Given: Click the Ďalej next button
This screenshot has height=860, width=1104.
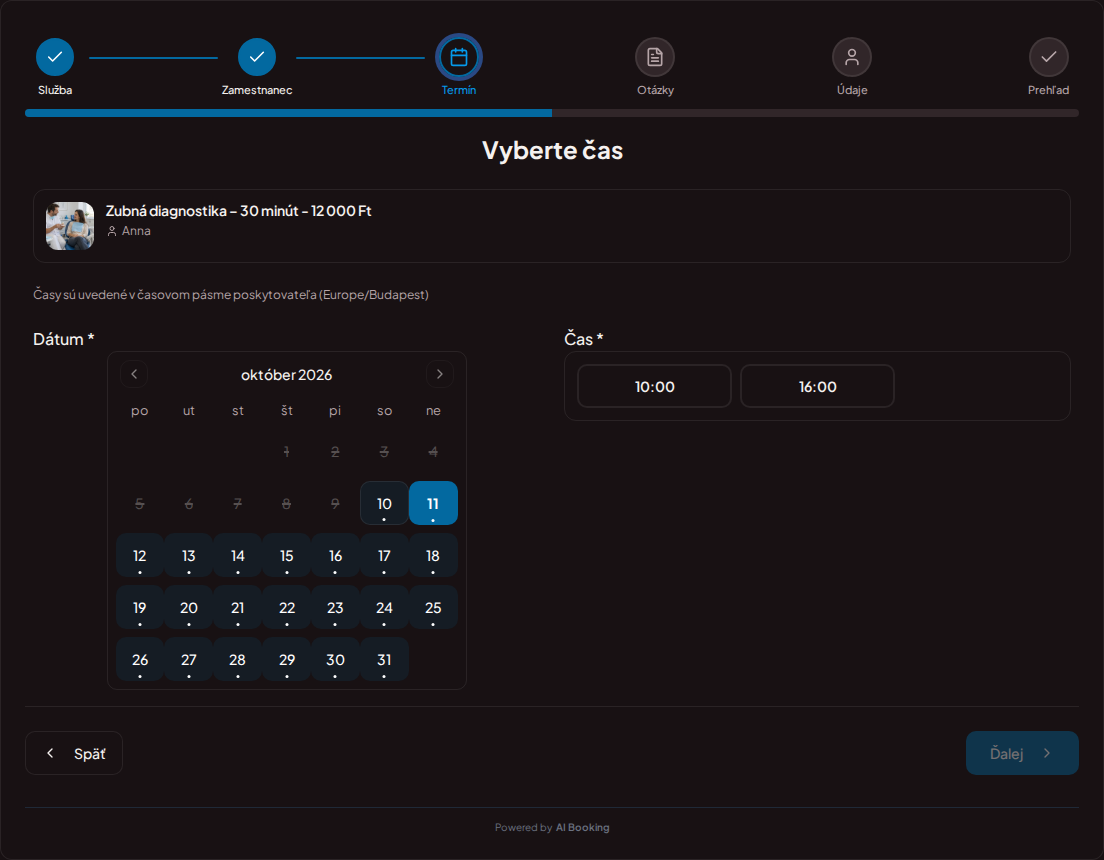Looking at the screenshot, I should coord(1022,753).
